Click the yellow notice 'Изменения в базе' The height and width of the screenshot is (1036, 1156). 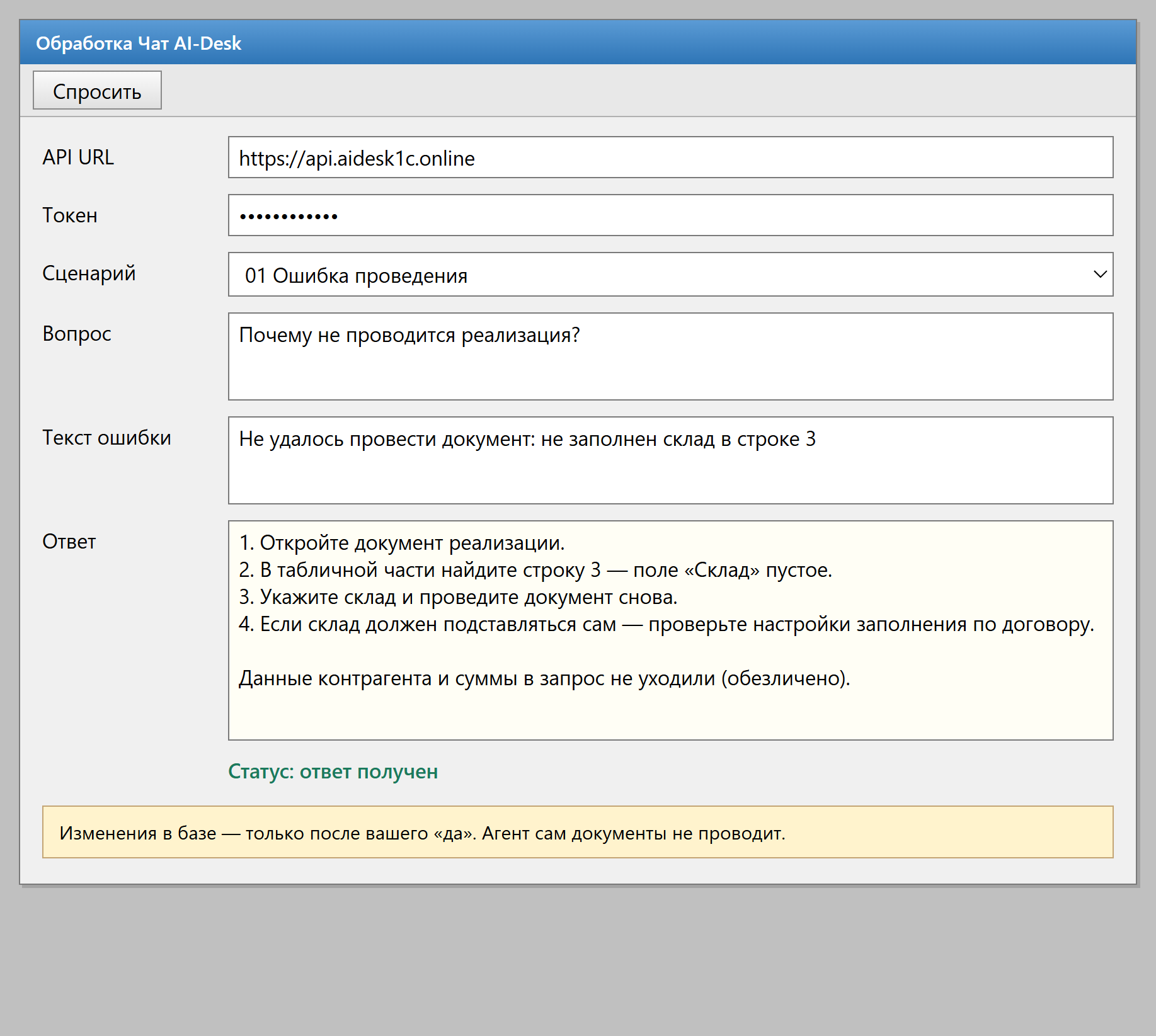click(x=578, y=832)
